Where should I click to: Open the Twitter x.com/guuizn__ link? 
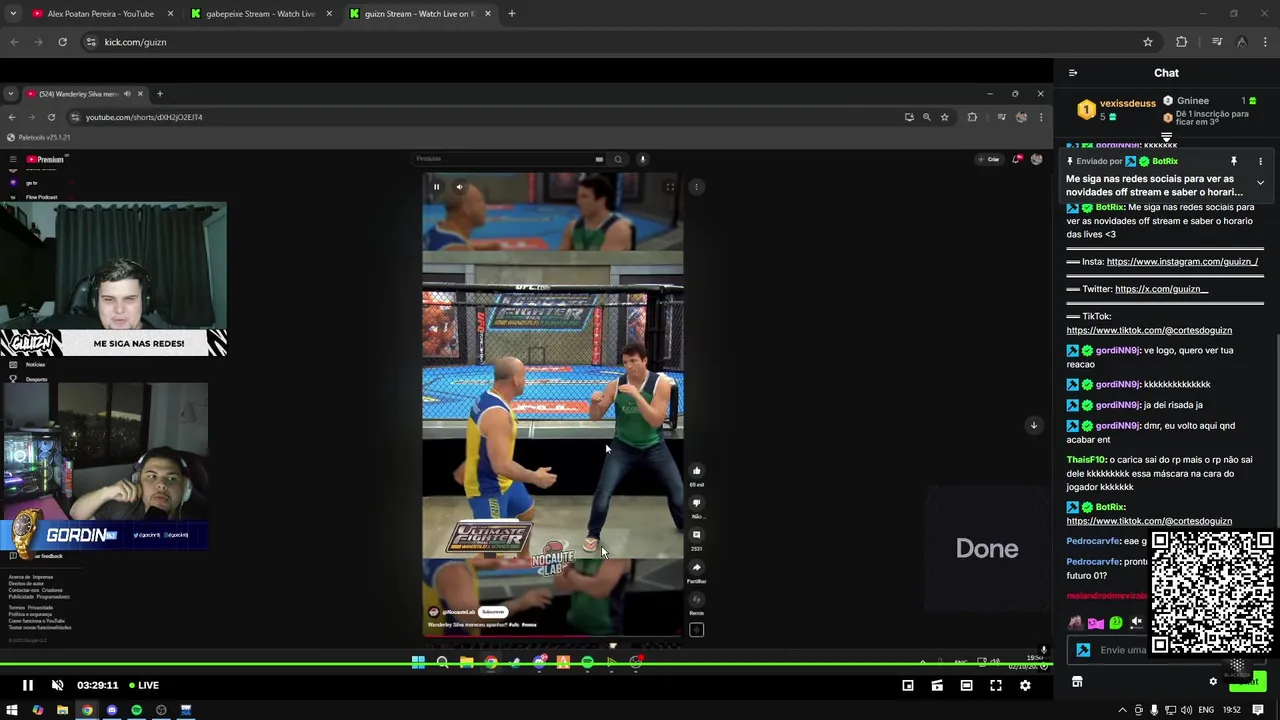pos(1161,289)
